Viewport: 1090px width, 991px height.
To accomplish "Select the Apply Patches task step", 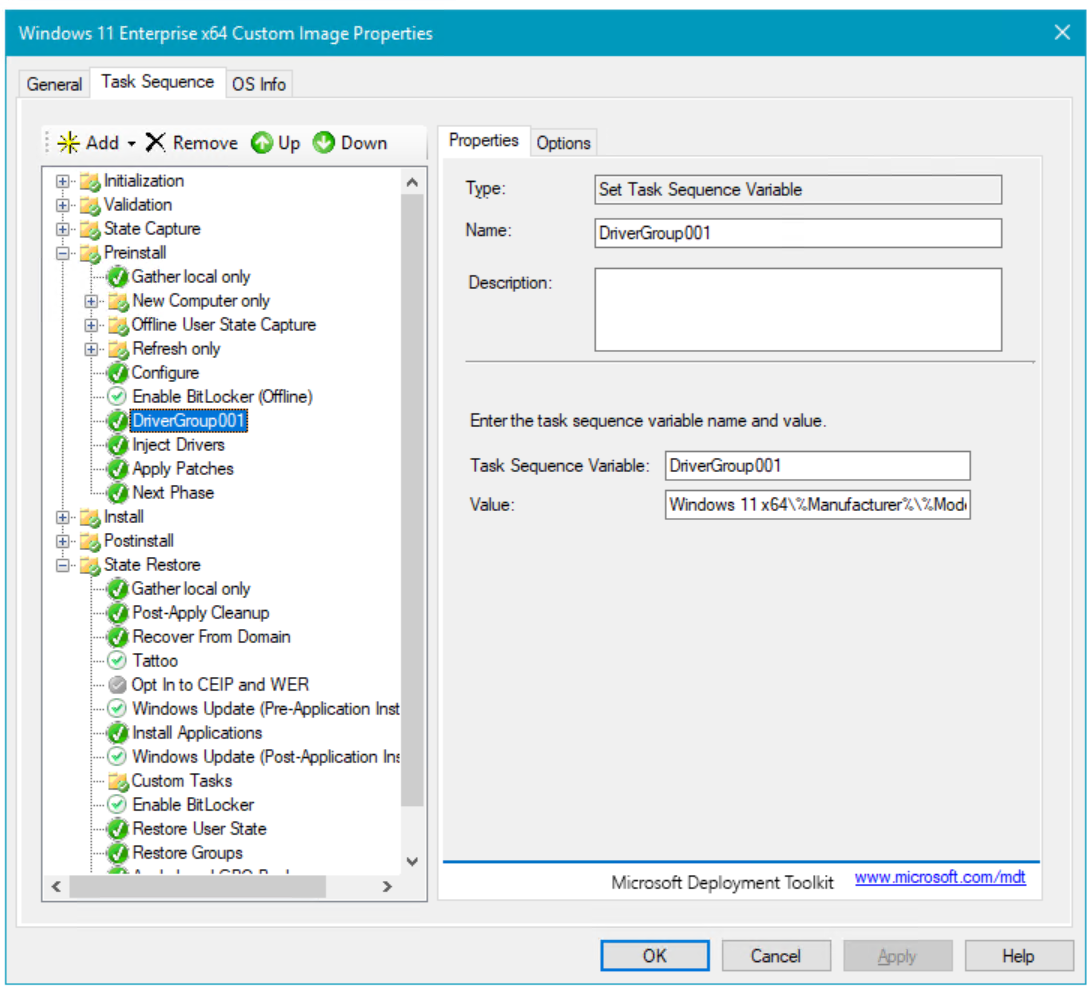I will pos(183,469).
